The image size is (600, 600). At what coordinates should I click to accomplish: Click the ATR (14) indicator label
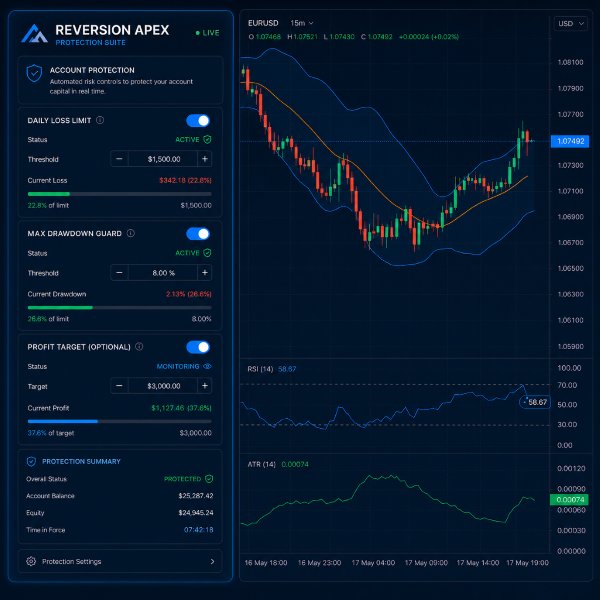(x=262, y=464)
